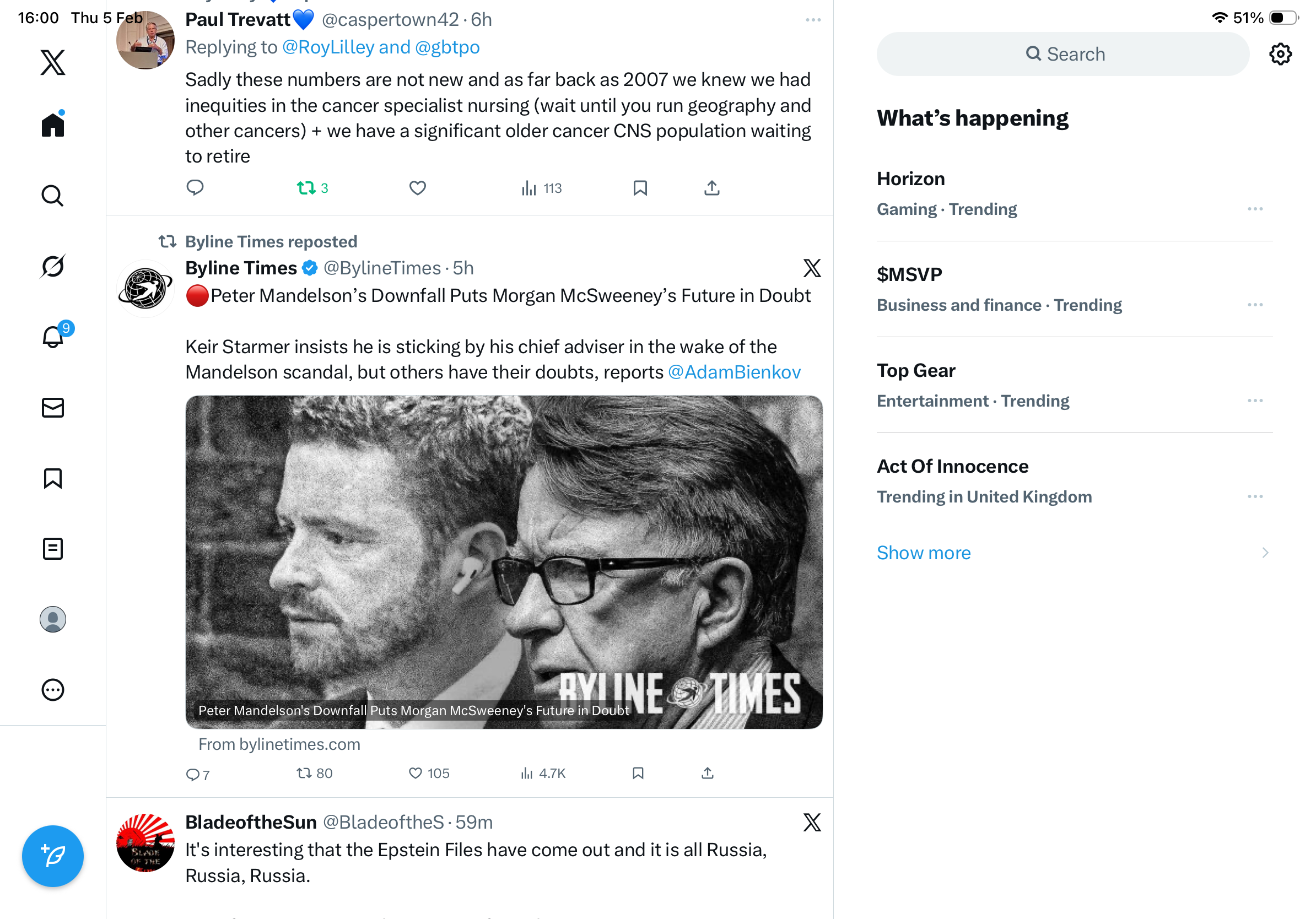Open Lists icon in sidebar
Screen dimensions: 1316x919
pos(53,549)
